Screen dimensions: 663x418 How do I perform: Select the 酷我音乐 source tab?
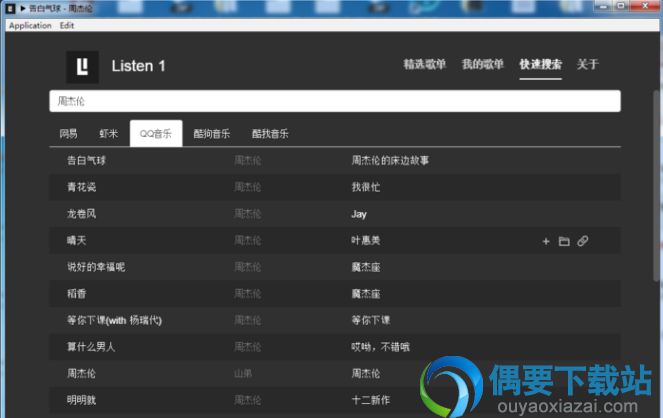[x=270, y=134]
